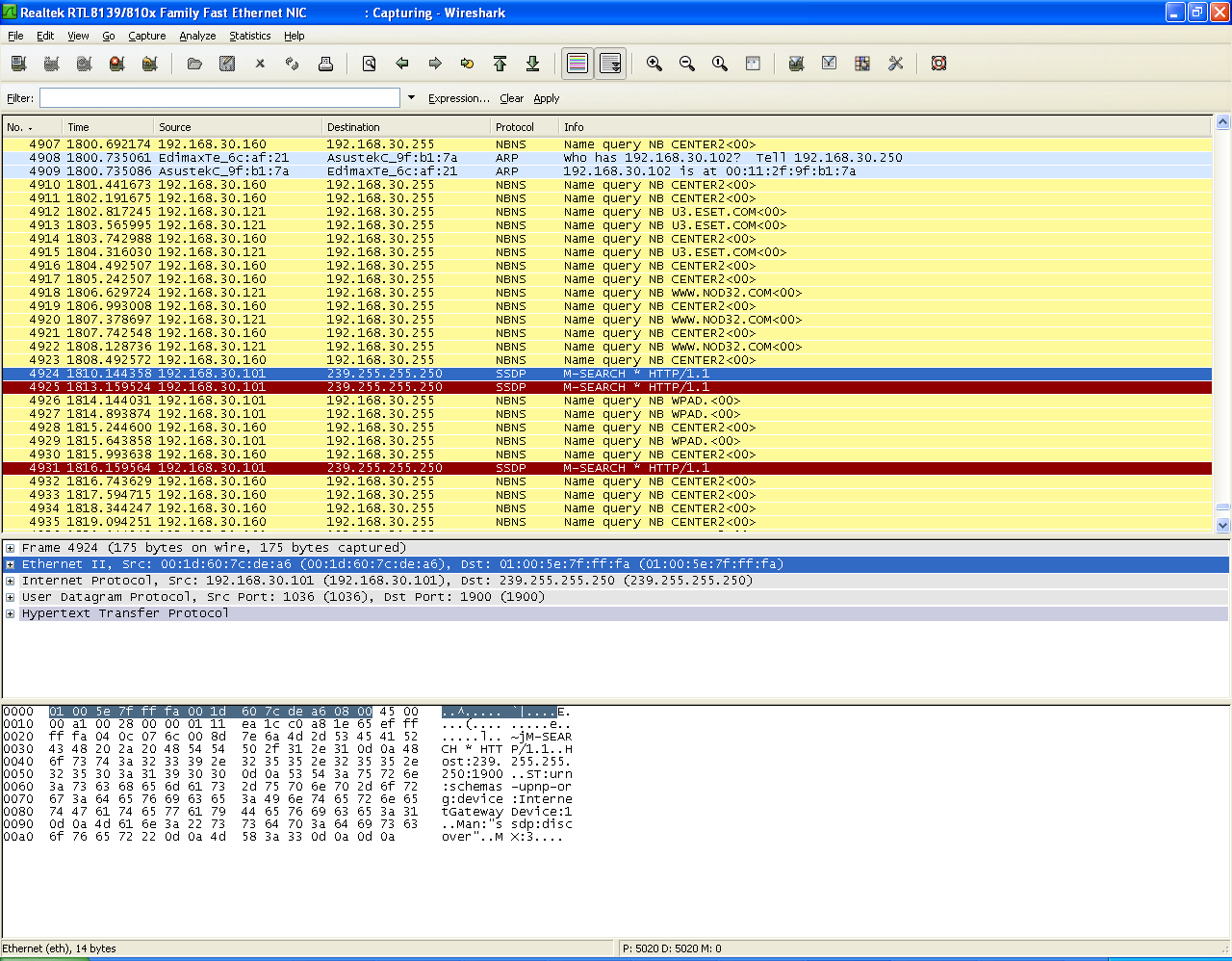Edit display filters icon
1232x961 pixels.
click(829, 64)
